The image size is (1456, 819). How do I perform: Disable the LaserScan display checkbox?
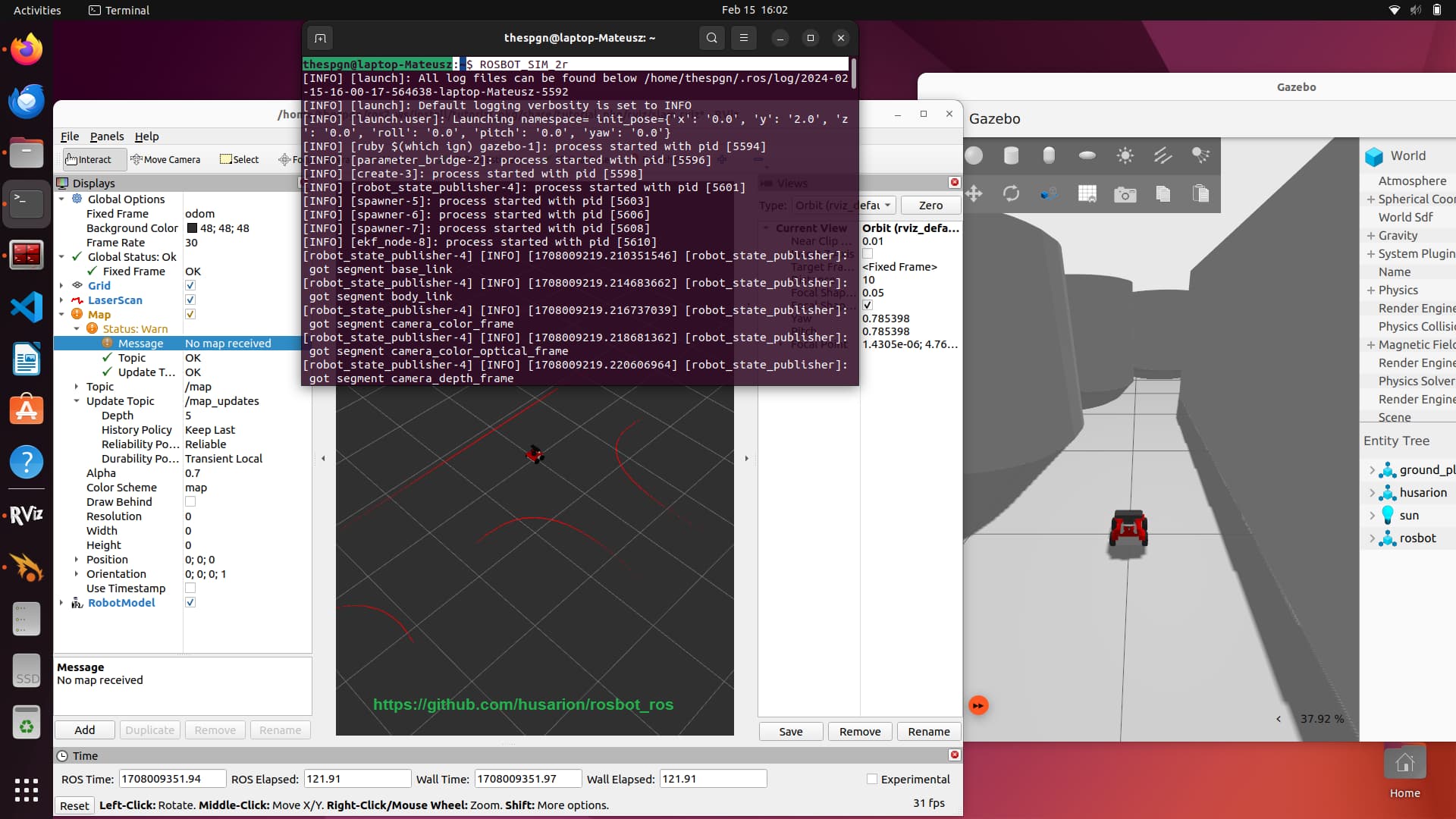[191, 300]
